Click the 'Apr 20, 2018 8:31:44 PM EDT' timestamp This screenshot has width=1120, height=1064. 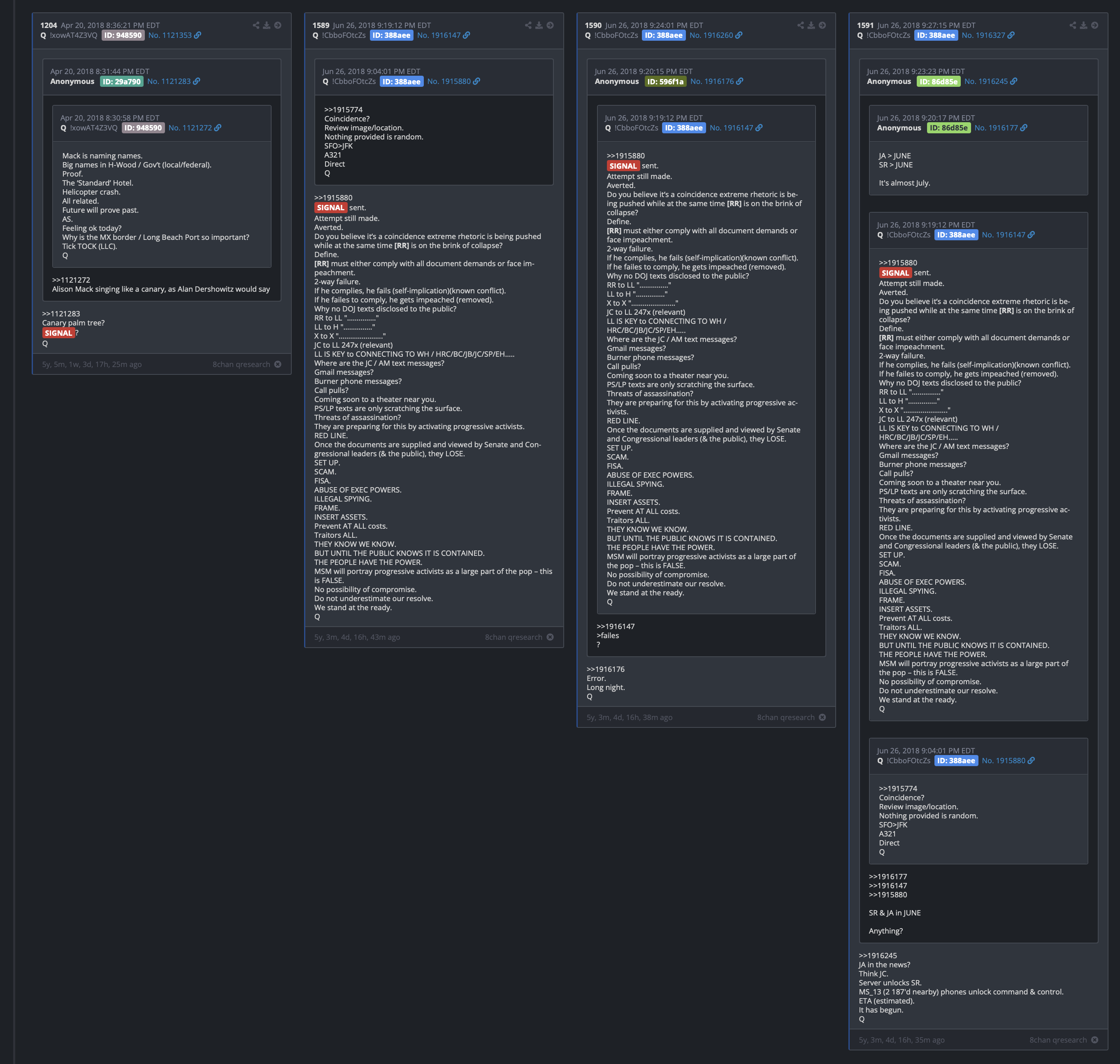click(100, 72)
